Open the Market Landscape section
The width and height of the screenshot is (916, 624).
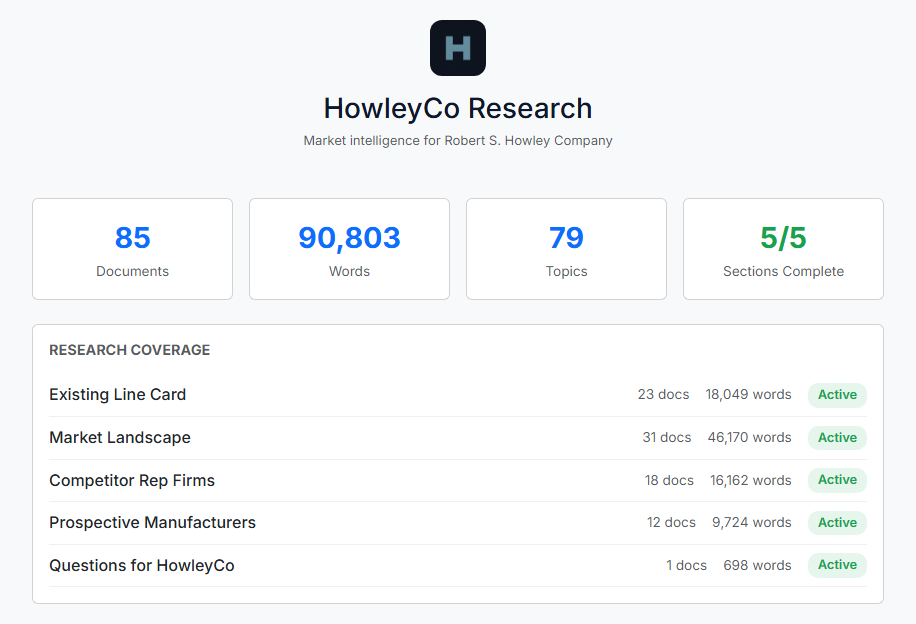120,438
